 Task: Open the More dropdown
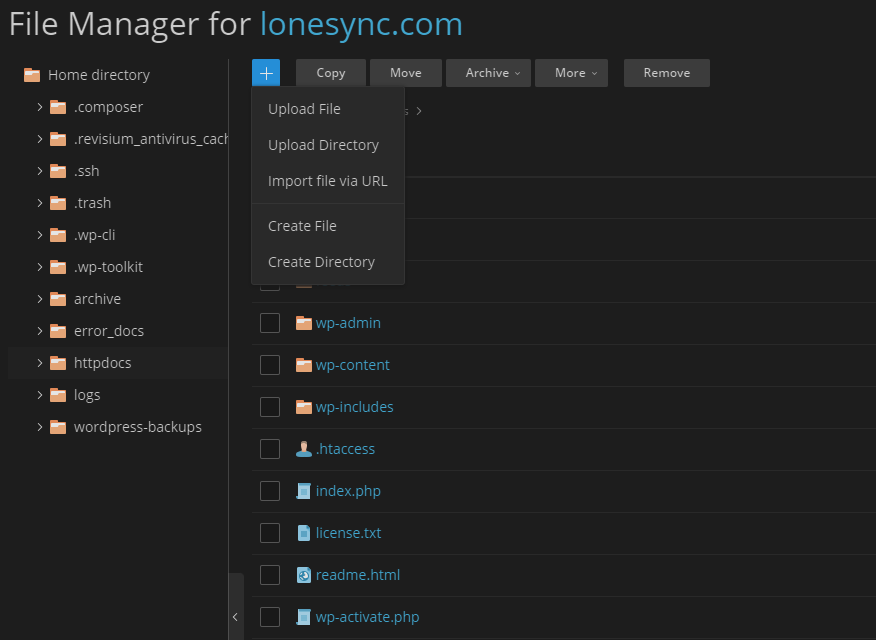pyautogui.click(x=571, y=72)
